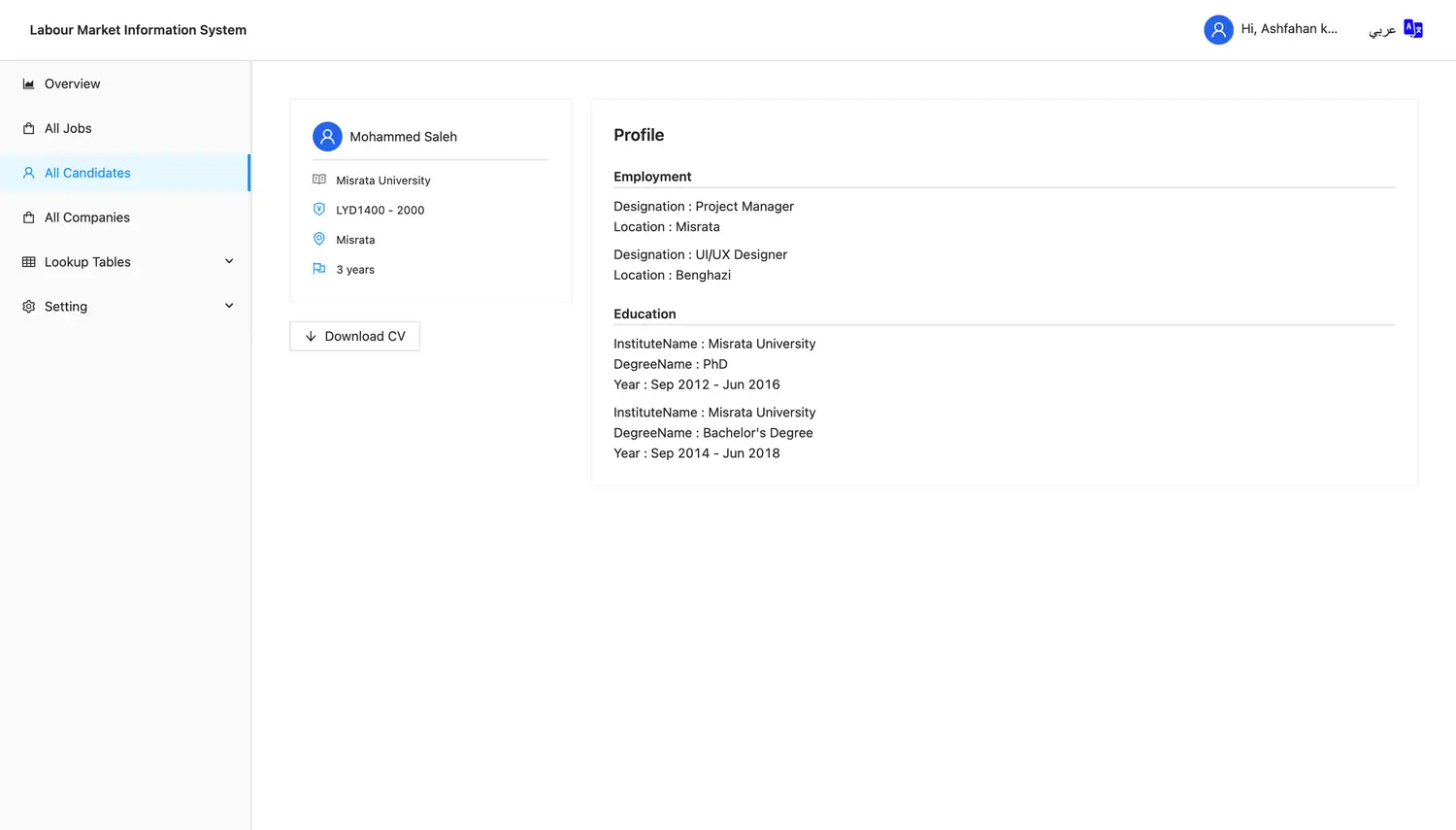
Task: Go to All Companies page
Action: [x=87, y=217]
